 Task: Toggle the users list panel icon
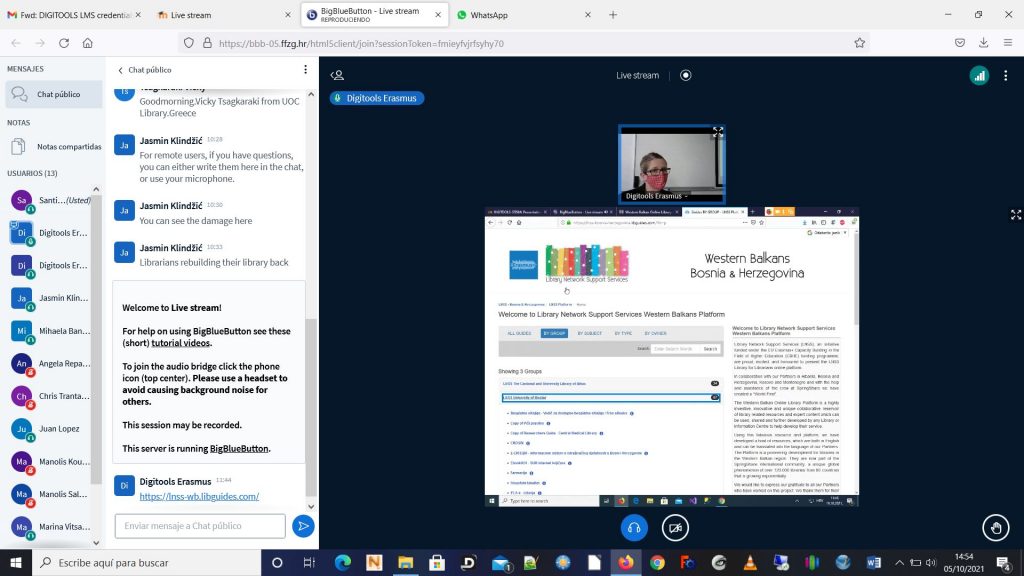coord(337,75)
